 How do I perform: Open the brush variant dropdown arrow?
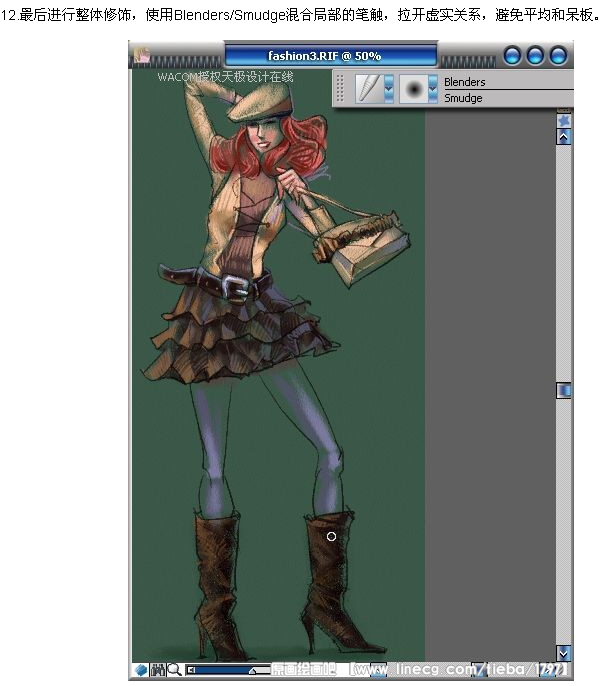tap(433, 89)
